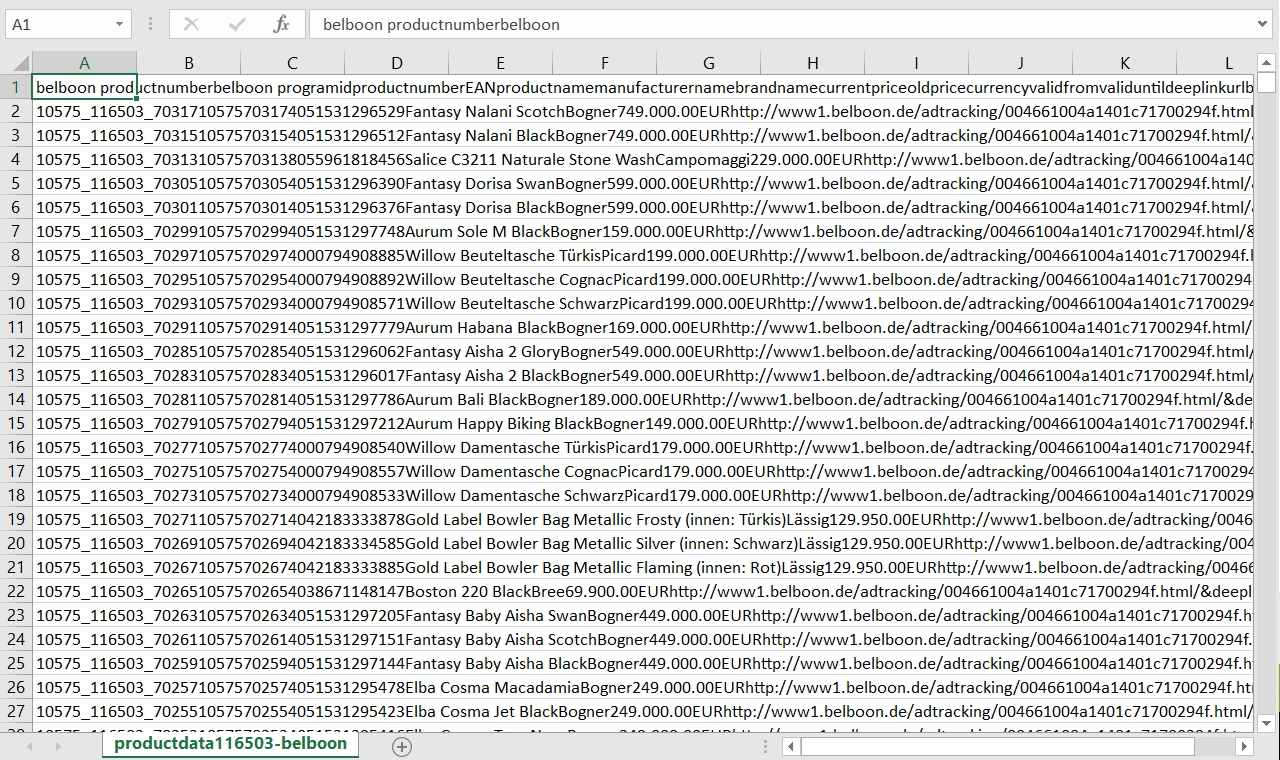The width and height of the screenshot is (1280, 760).
Task: Click cell with Fantasy Aisha 2 Glory
Action: pos(84,351)
